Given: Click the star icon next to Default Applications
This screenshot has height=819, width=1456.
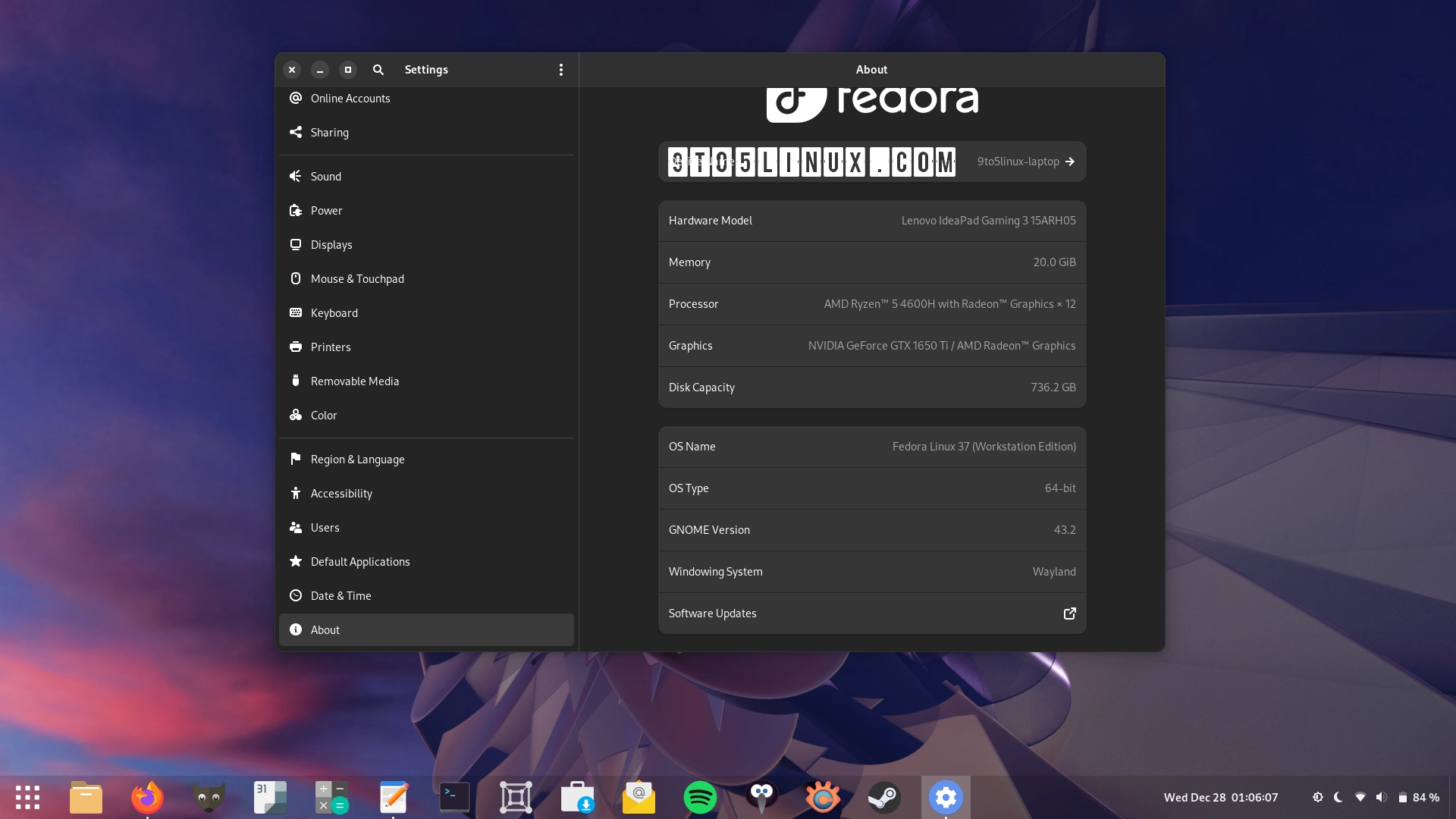Looking at the screenshot, I should [296, 561].
